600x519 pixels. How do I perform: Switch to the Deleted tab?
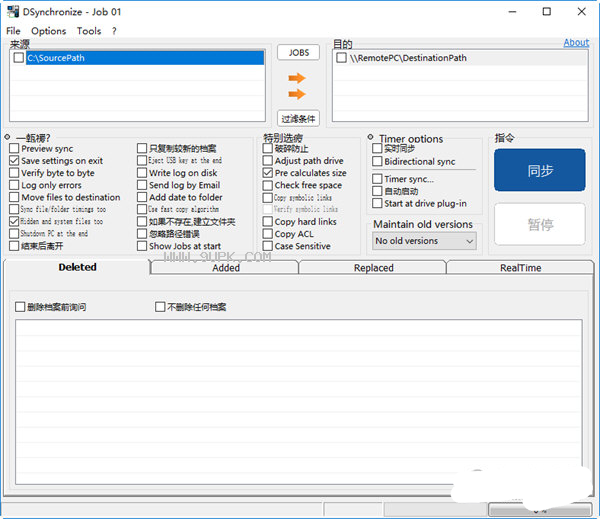point(77,267)
